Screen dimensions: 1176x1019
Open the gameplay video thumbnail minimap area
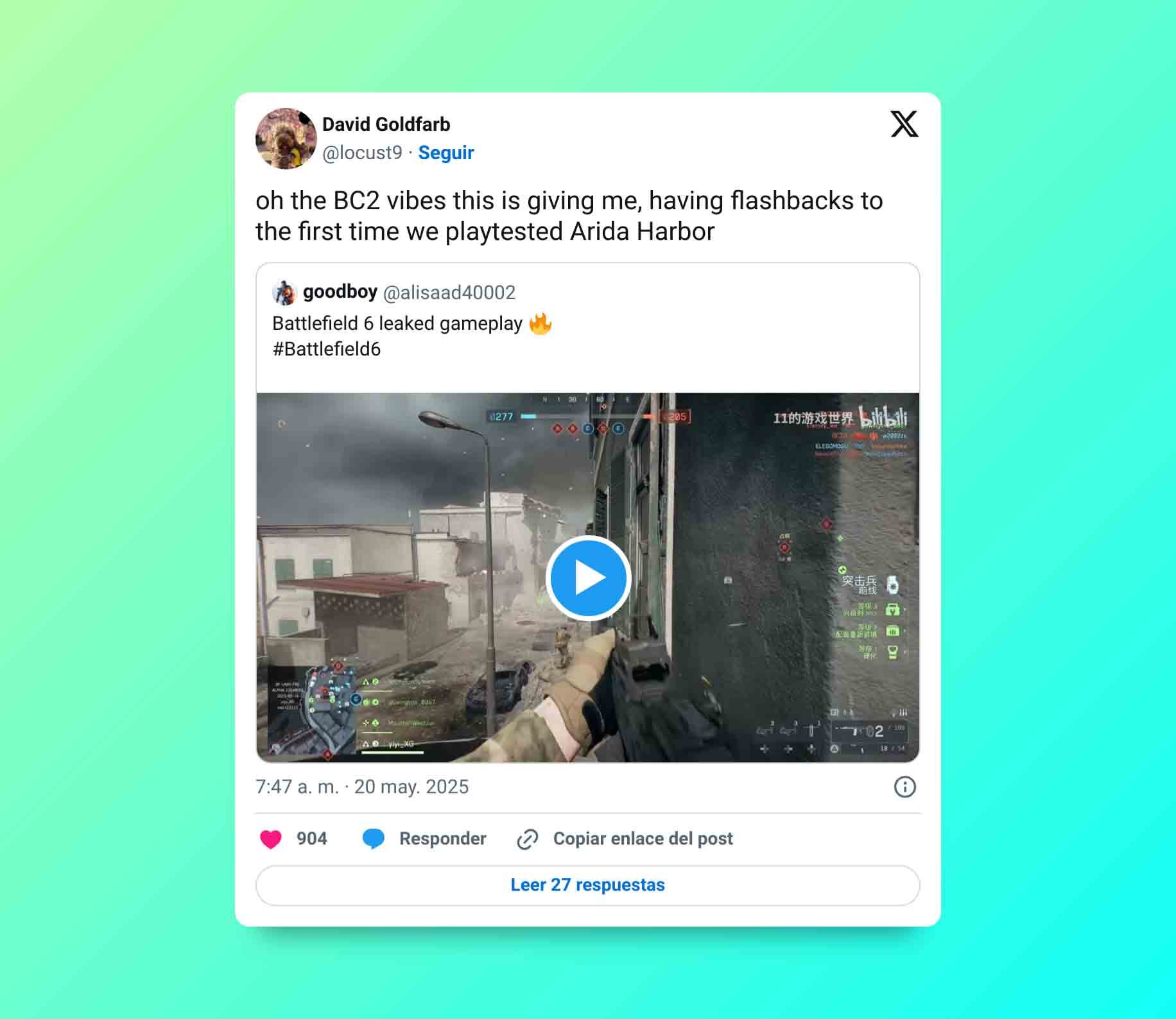tap(312, 710)
